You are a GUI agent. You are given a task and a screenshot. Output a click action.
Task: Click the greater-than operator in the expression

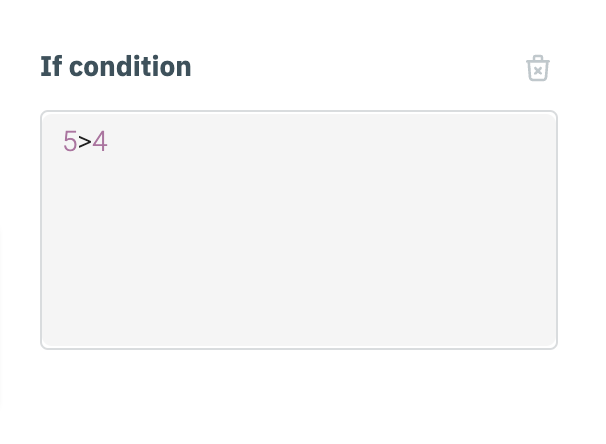[x=85, y=142]
